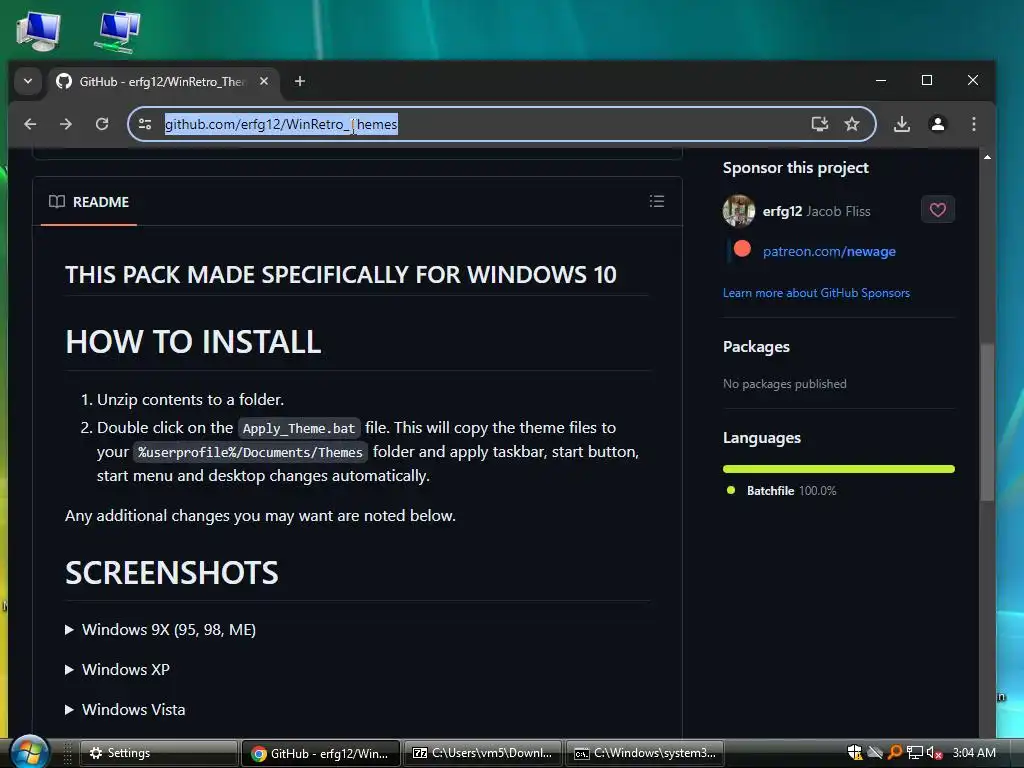Screen dimensions: 1024x768
Task: Click the page vertical scrollbar thumb
Action: click(x=987, y=422)
